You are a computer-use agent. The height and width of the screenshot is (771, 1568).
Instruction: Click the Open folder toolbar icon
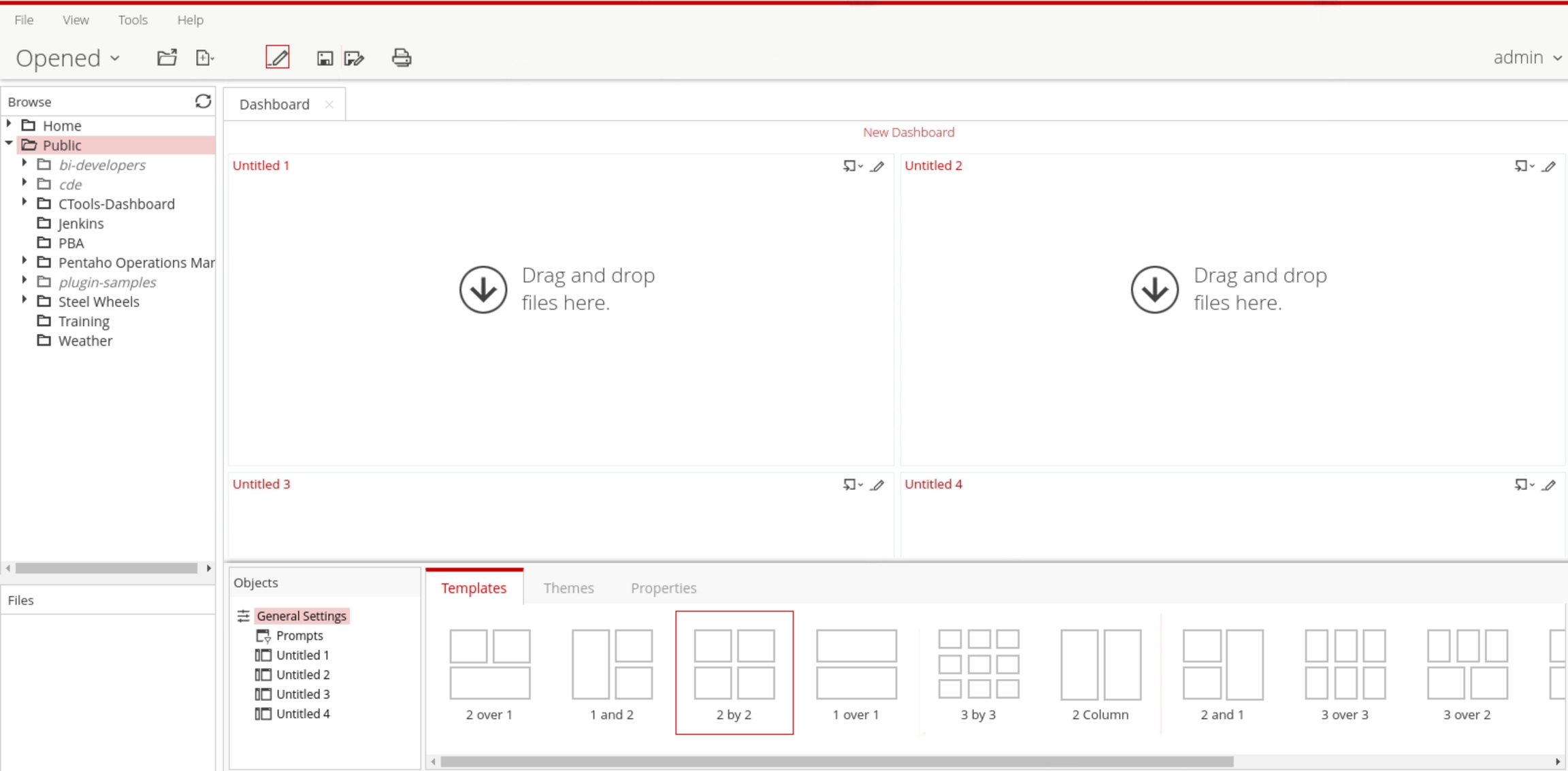[x=167, y=58]
